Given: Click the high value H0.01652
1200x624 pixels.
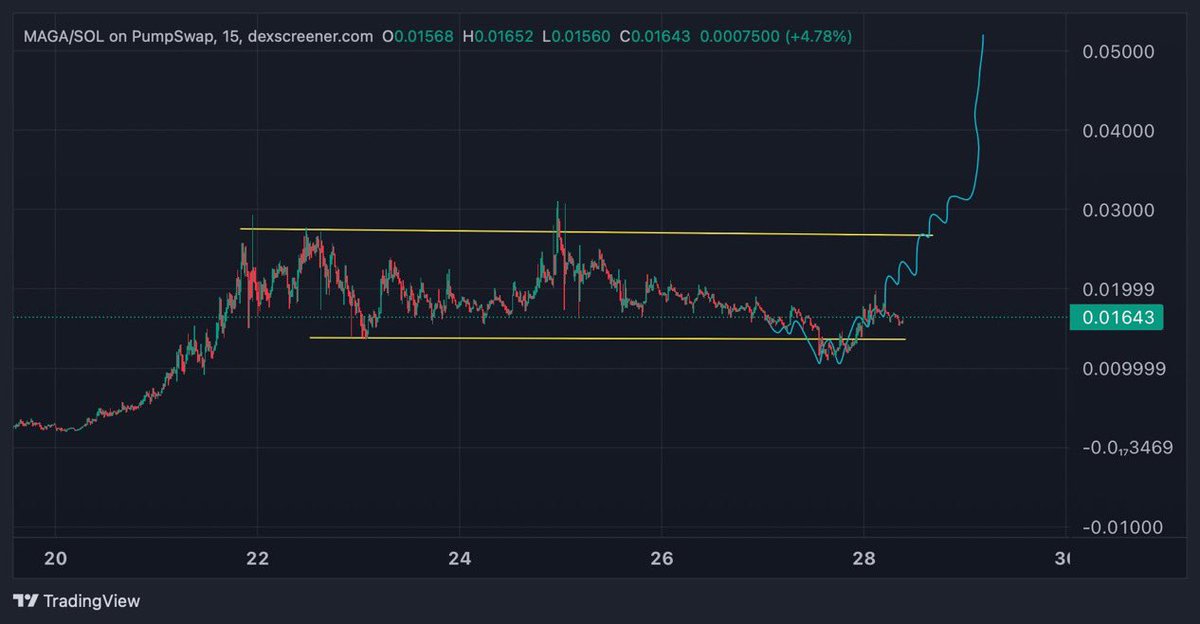Looking at the screenshot, I should click(x=497, y=36).
